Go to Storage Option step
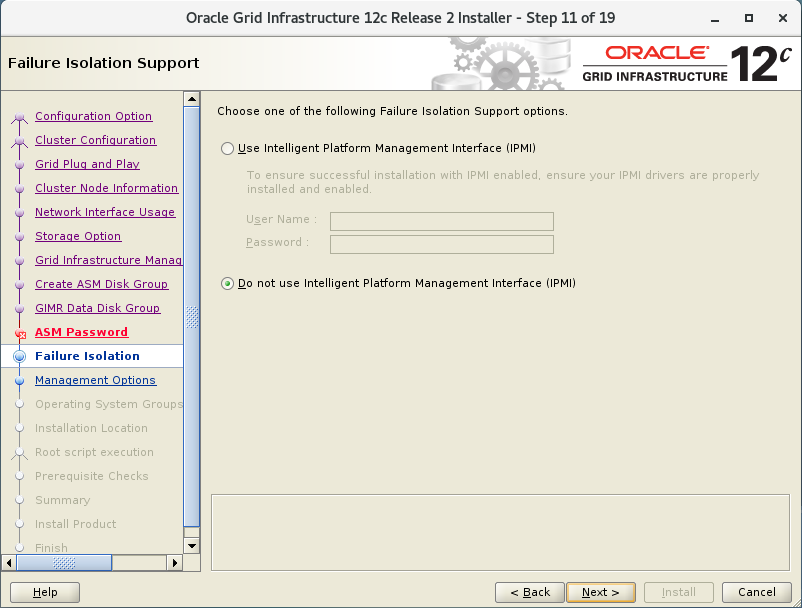 point(78,236)
